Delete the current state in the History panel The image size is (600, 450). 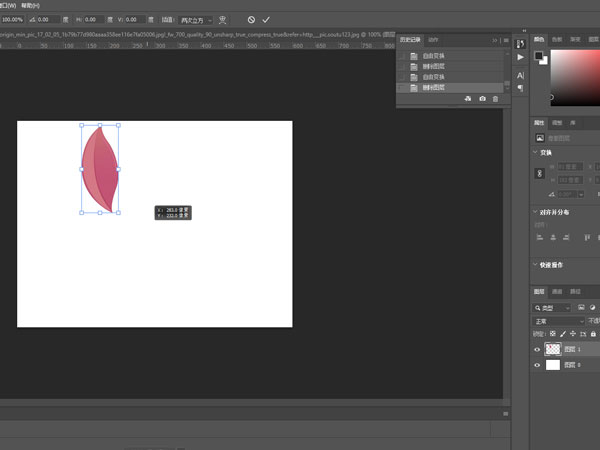494,99
